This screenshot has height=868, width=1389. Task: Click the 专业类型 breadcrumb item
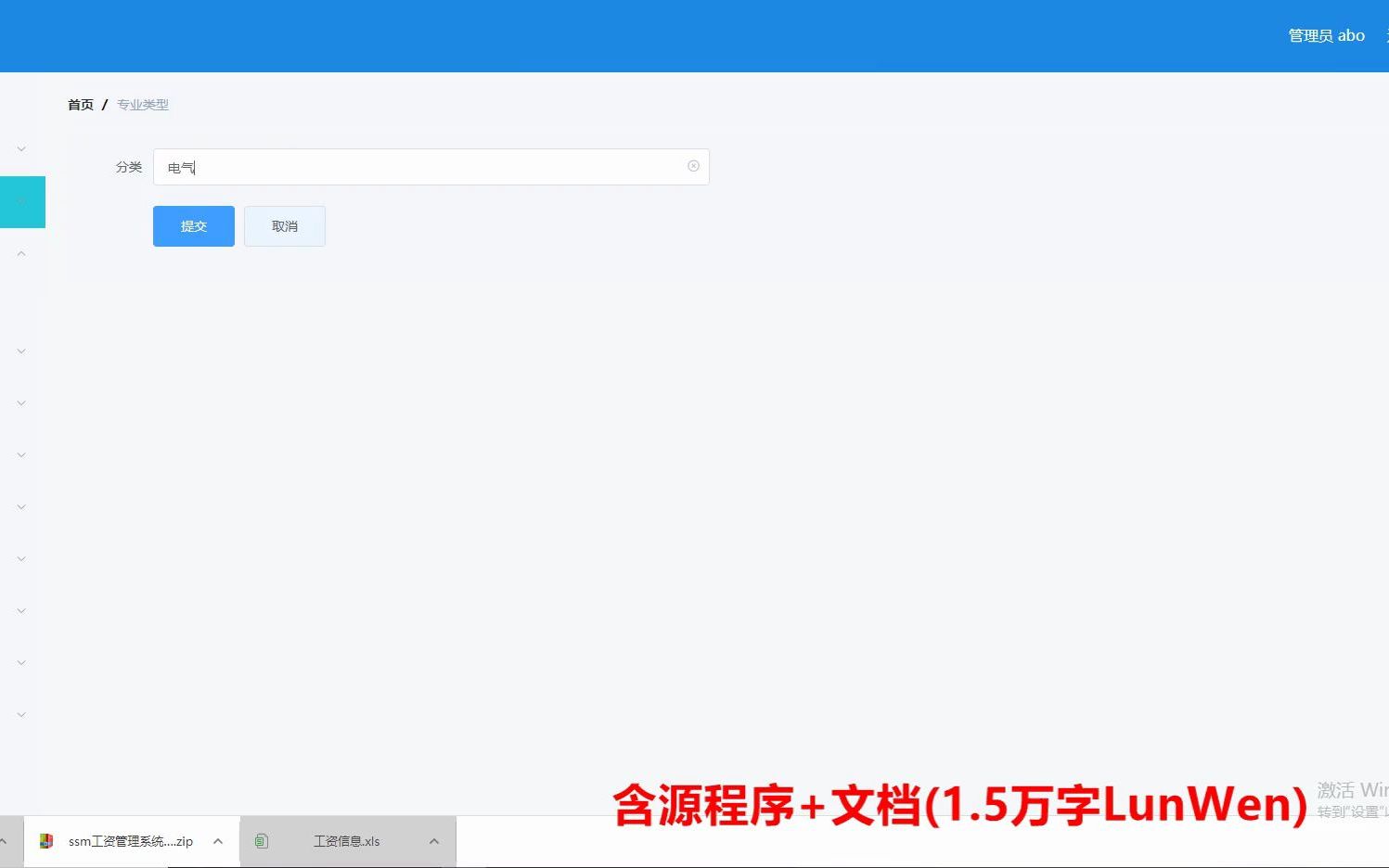[143, 105]
